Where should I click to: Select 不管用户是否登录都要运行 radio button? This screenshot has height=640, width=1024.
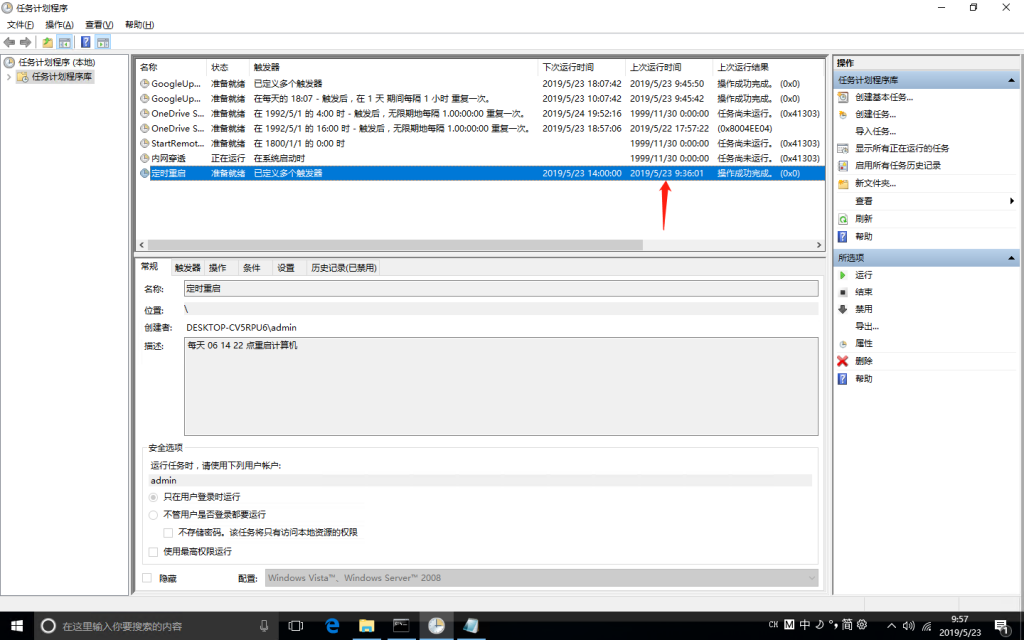click(153, 515)
